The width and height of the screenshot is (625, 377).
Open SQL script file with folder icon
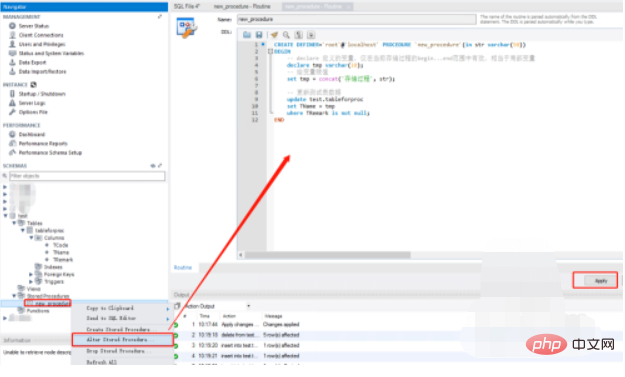coord(247,35)
